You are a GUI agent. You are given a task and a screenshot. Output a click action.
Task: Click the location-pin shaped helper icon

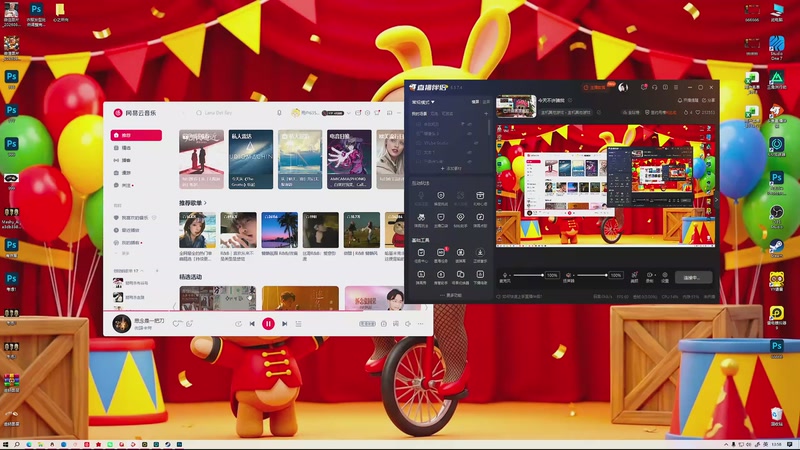460,217
